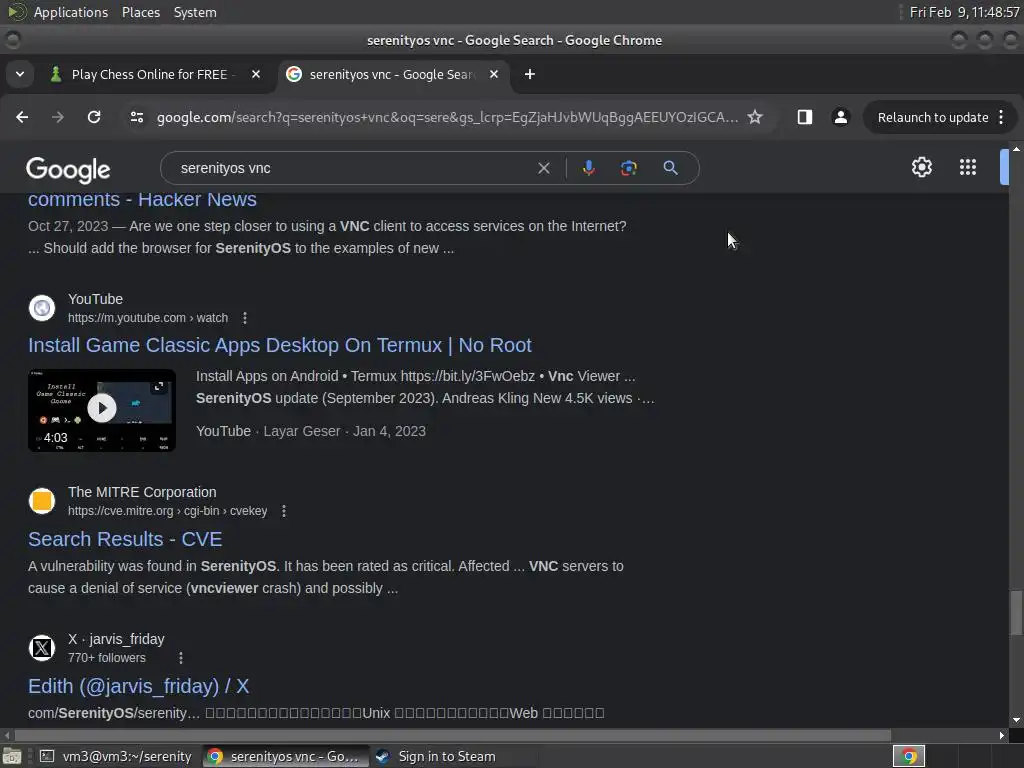This screenshot has width=1024, height=768.
Task: Click Chrome icon in system tray
Action: click(908, 756)
